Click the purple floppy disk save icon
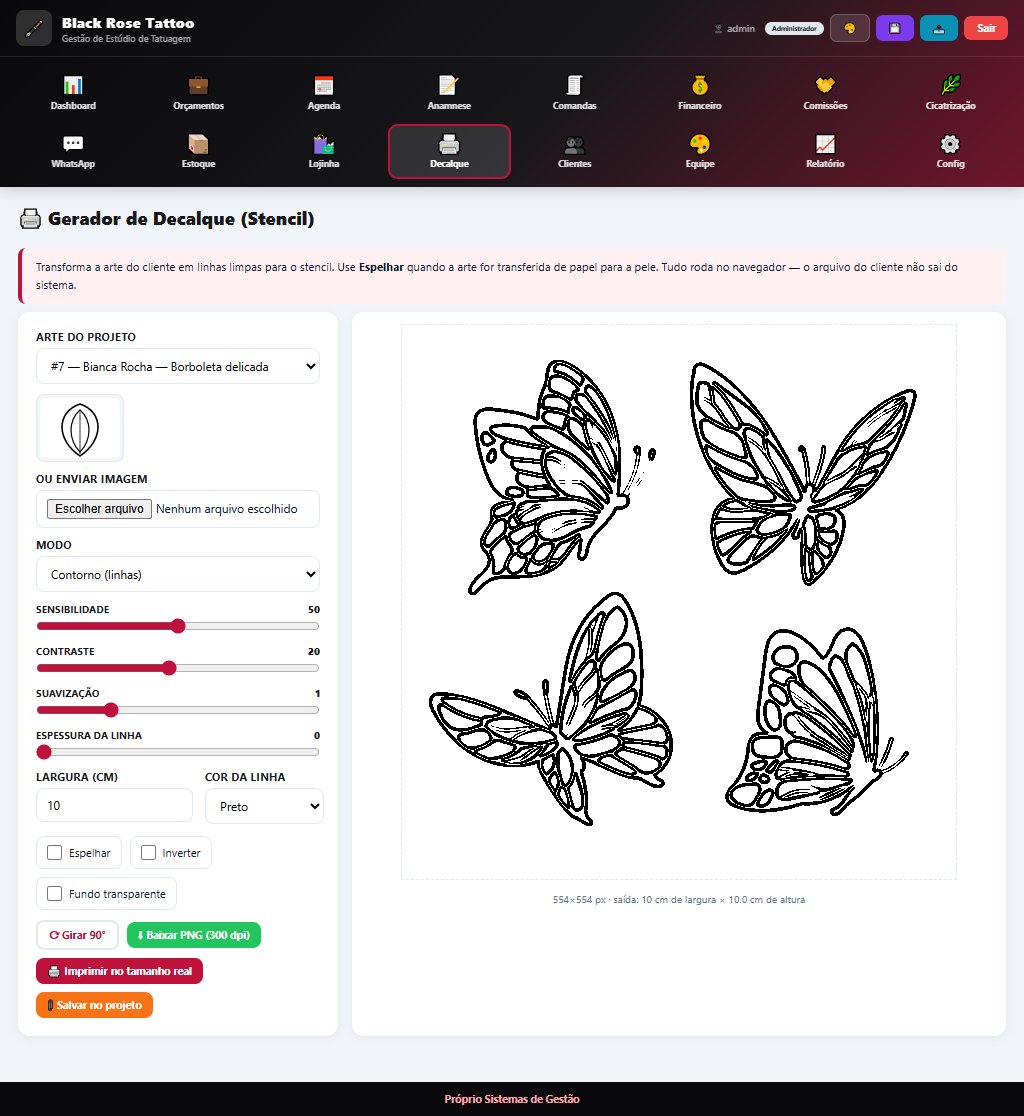 (894, 28)
